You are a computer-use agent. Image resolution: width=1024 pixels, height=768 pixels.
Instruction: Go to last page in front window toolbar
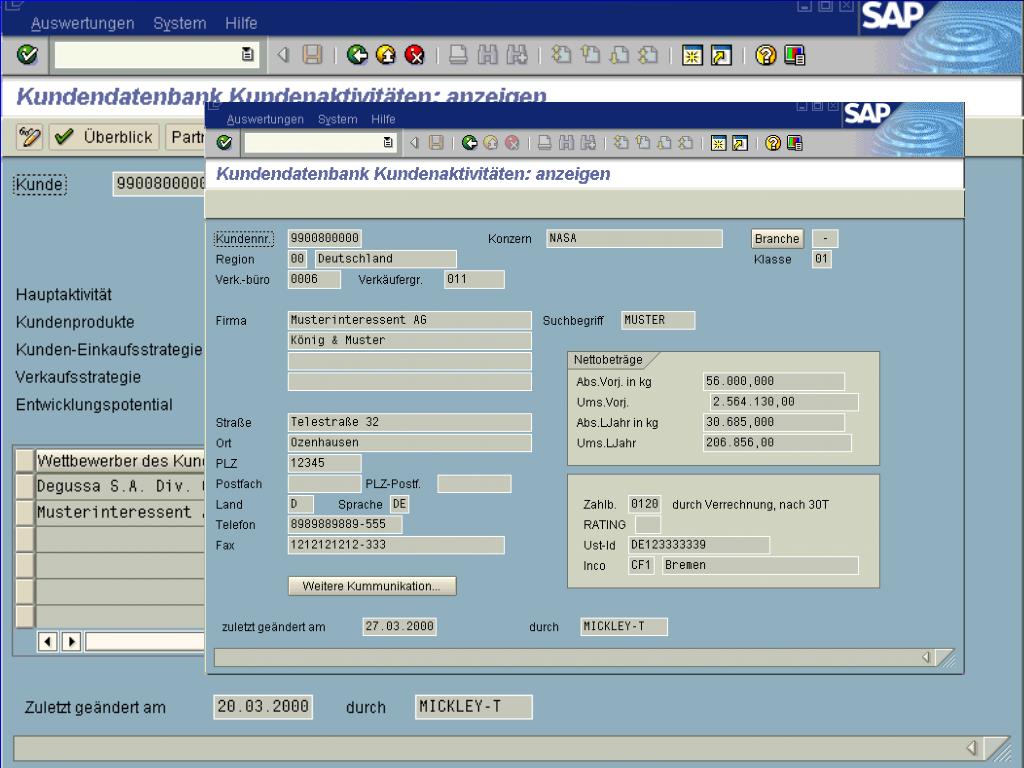686,142
